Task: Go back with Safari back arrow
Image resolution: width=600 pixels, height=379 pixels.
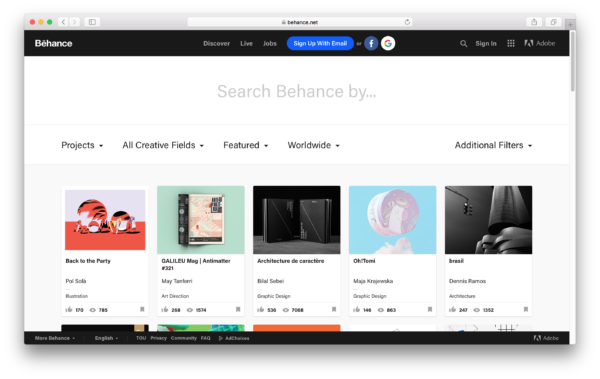Action: pos(64,22)
